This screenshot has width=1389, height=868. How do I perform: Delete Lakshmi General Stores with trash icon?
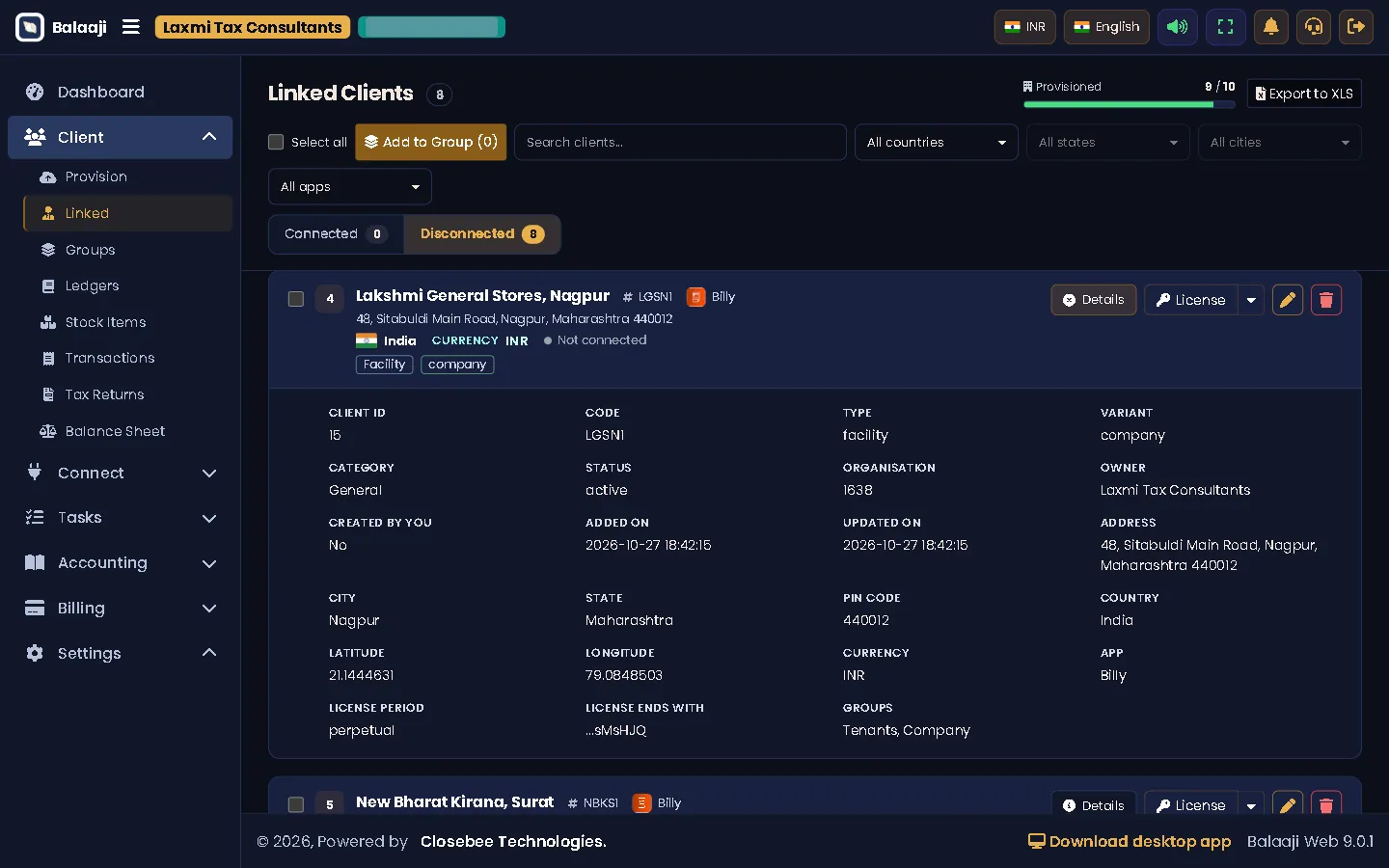[x=1326, y=300]
